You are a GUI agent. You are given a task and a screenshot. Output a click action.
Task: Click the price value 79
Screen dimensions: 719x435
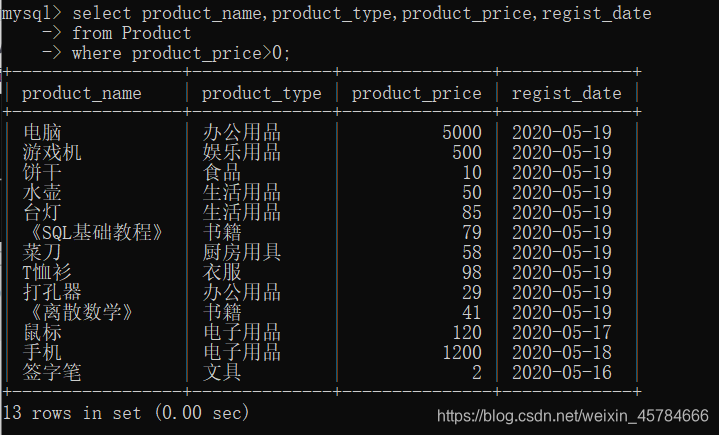[x=472, y=232]
